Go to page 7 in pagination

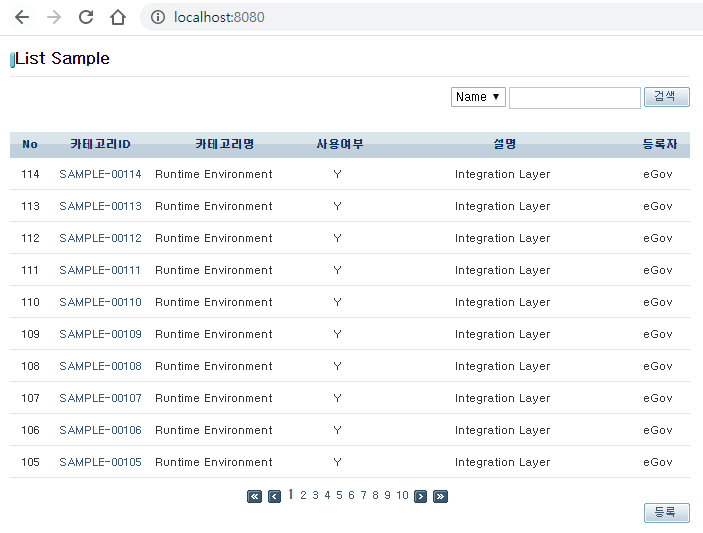pos(364,495)
